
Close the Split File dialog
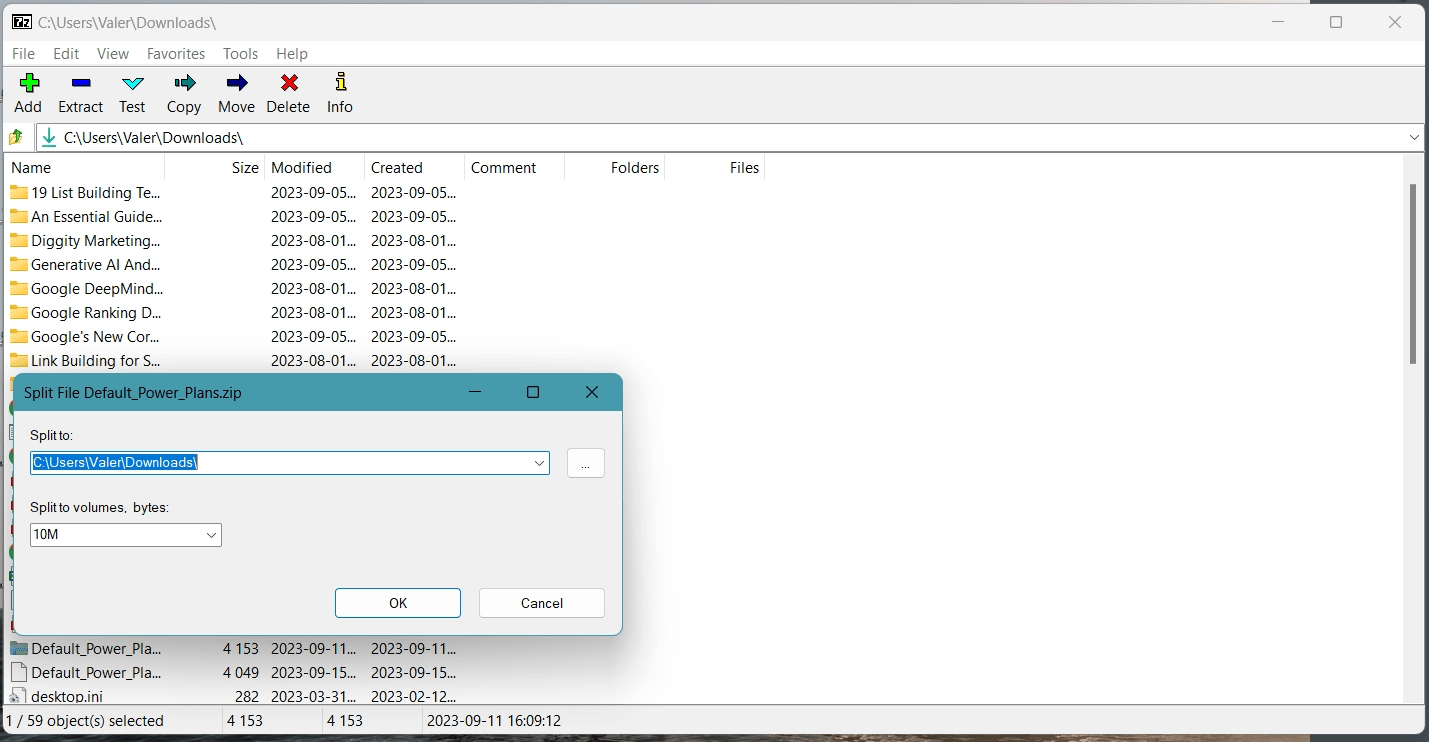(x=592, y=392)
